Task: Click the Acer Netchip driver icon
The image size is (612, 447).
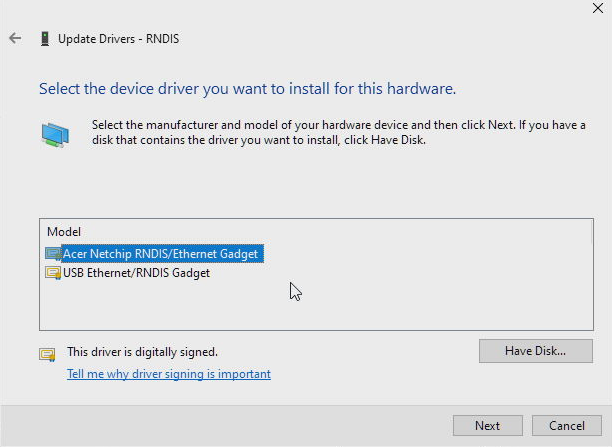Action: click(x=53, y=254)
